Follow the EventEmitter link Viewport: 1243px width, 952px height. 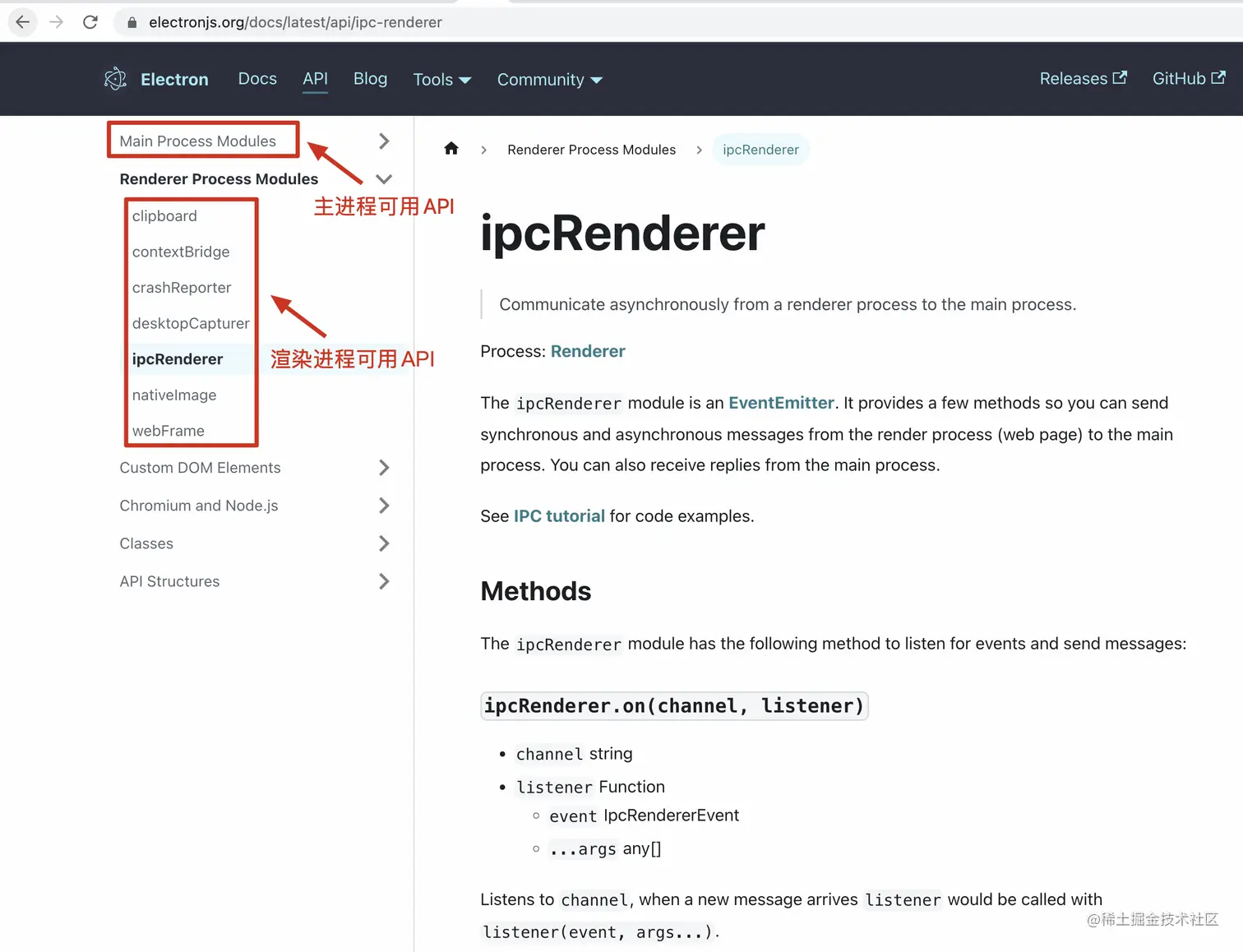click(x=781, y=403)
